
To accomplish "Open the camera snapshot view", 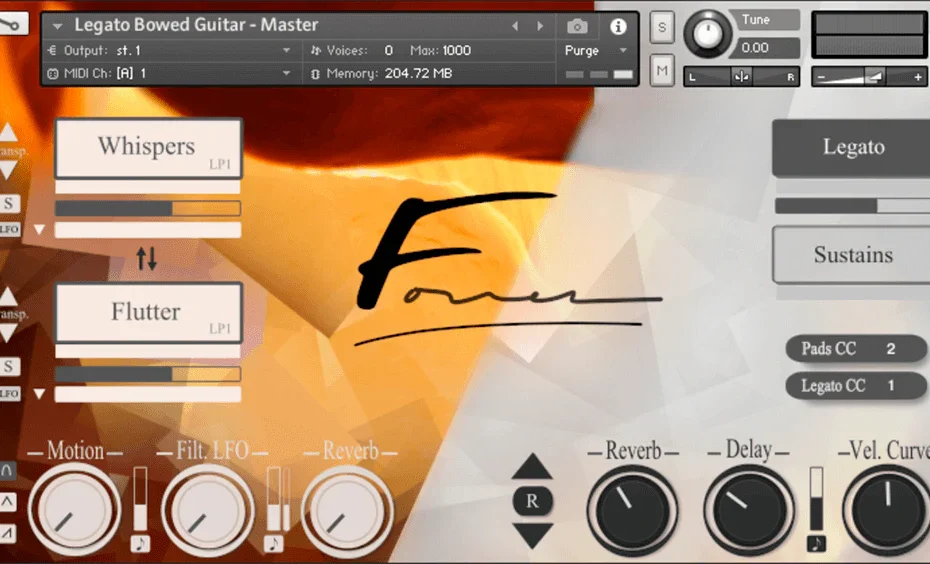I will [577, 26].
